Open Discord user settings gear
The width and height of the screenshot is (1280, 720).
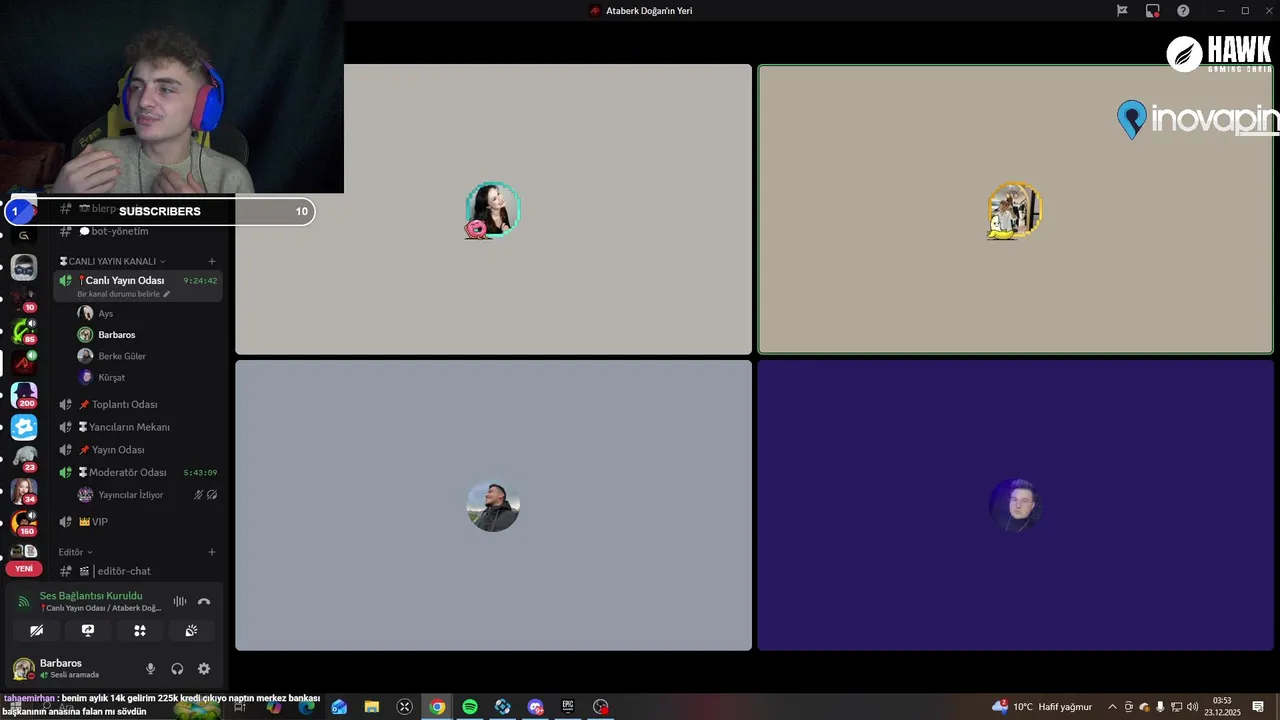[204, 669]
